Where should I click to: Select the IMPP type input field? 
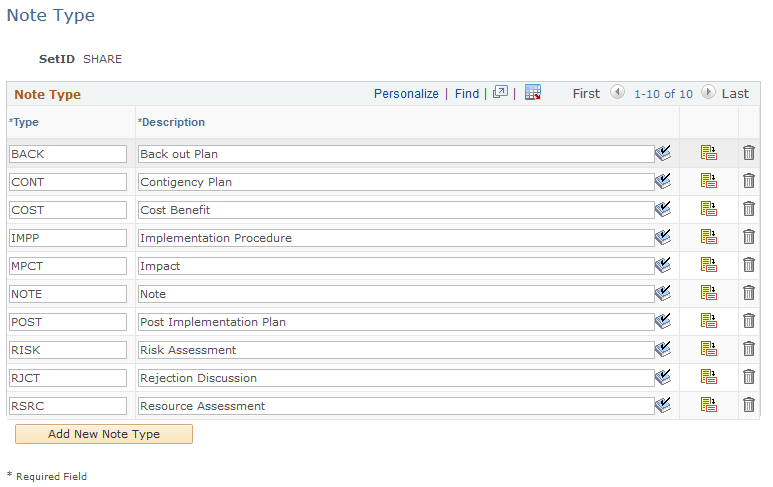(x=68, y=238)
